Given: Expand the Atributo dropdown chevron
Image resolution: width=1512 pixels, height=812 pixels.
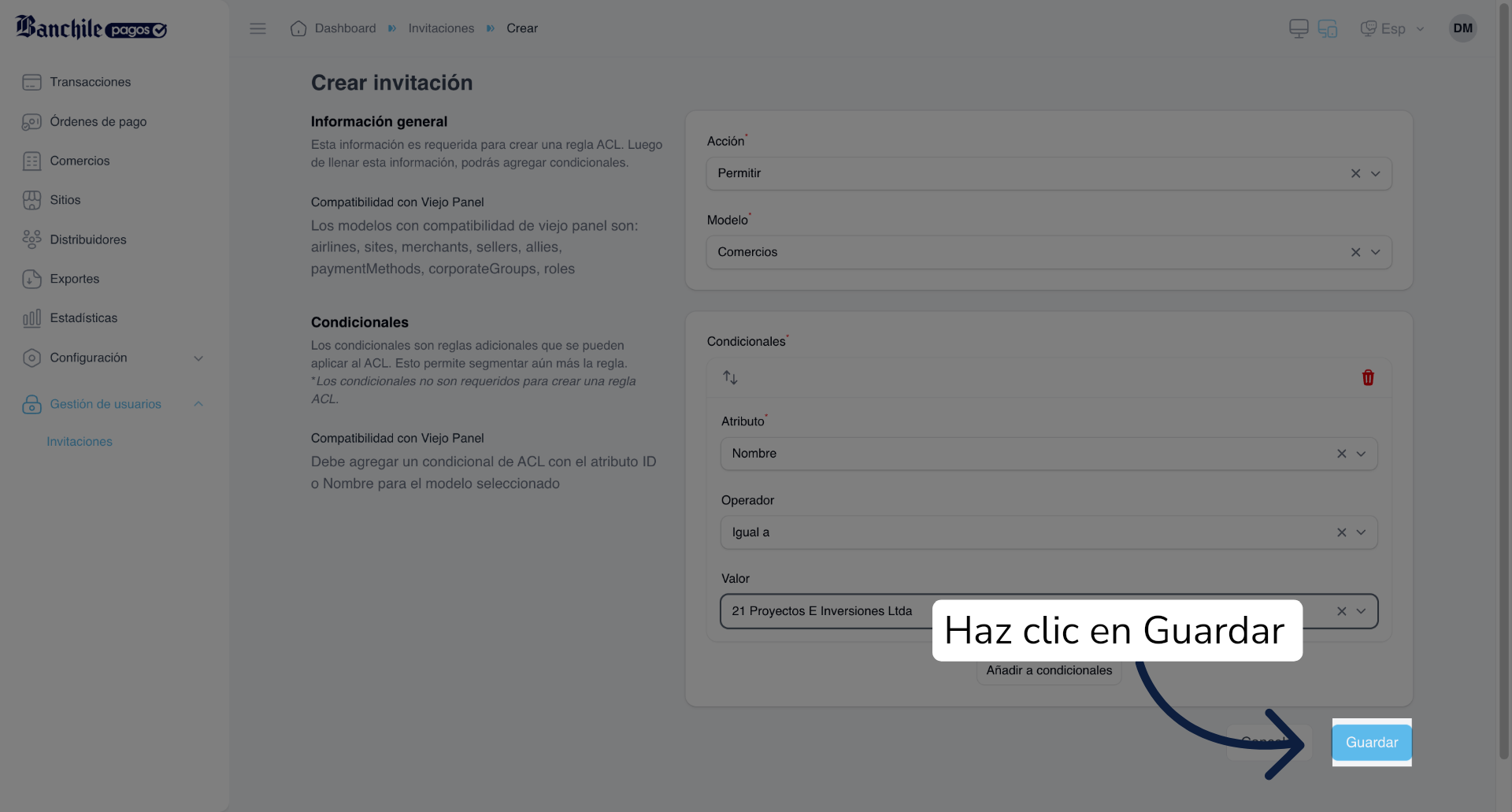Looking at the screenshot, I should pos(1361,454).
